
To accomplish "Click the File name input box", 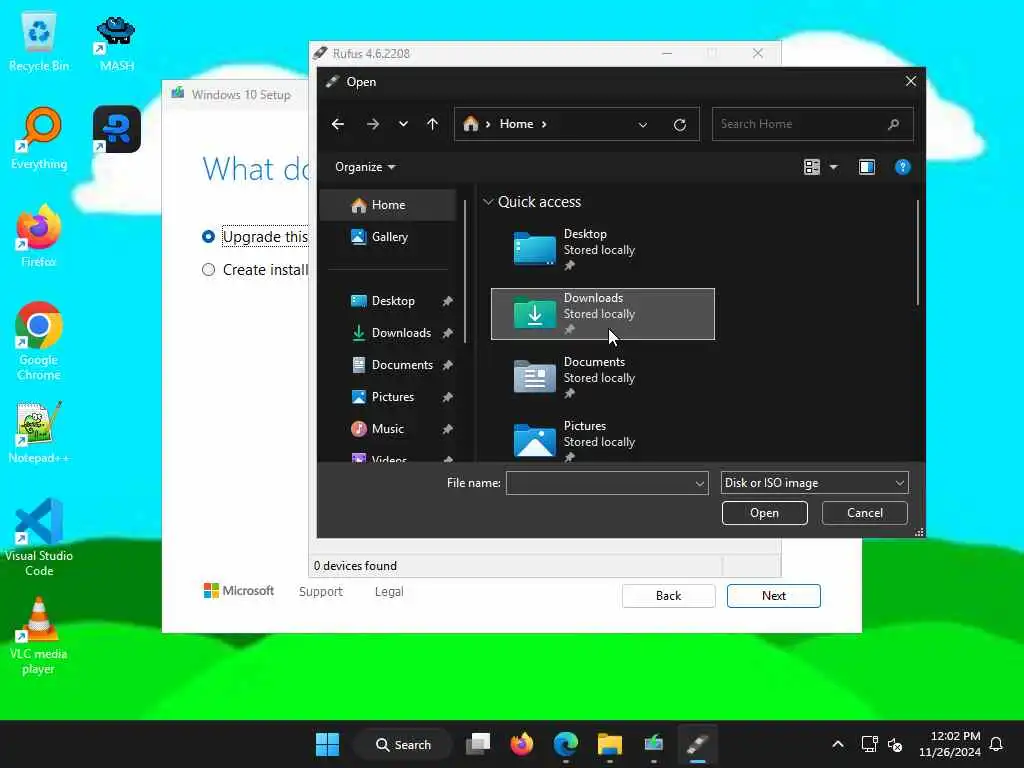I will (600, 483).
